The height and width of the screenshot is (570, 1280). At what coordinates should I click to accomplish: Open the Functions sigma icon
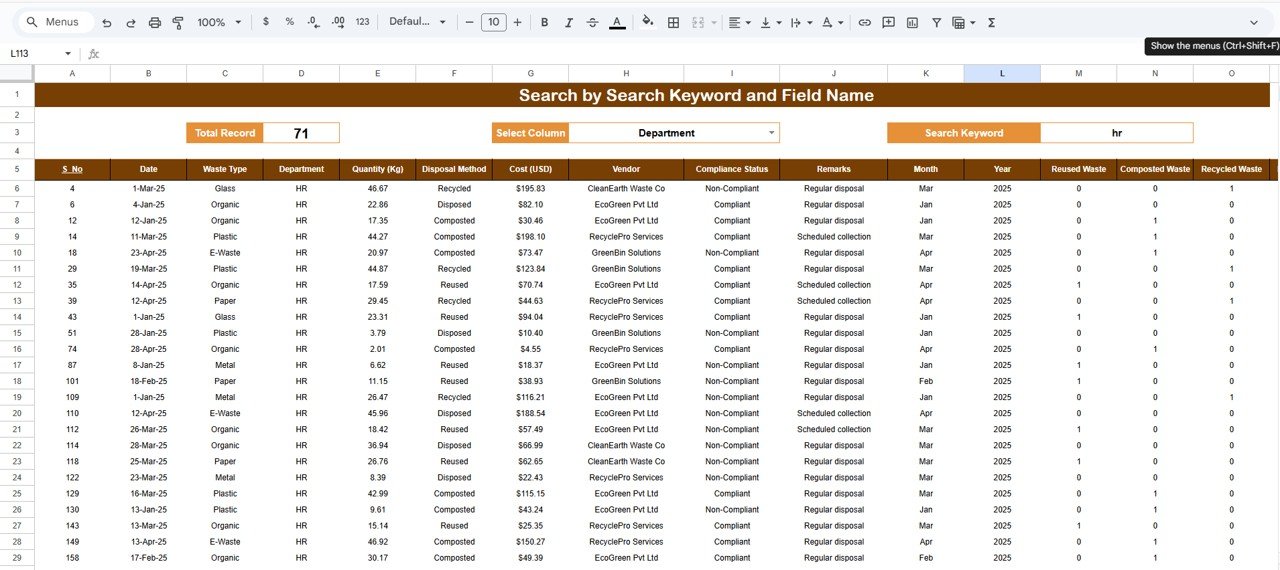991,22
